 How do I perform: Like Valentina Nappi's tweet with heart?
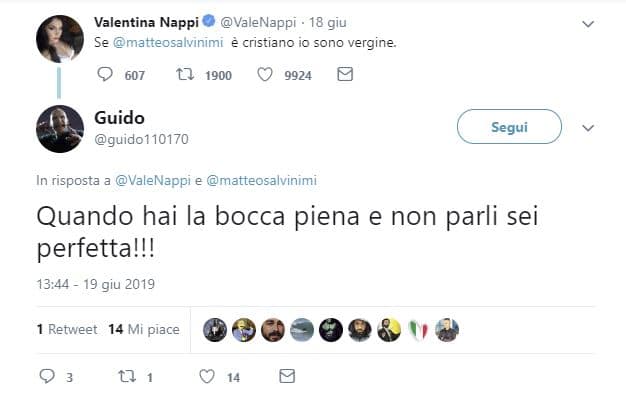click(x=265, y=74)
